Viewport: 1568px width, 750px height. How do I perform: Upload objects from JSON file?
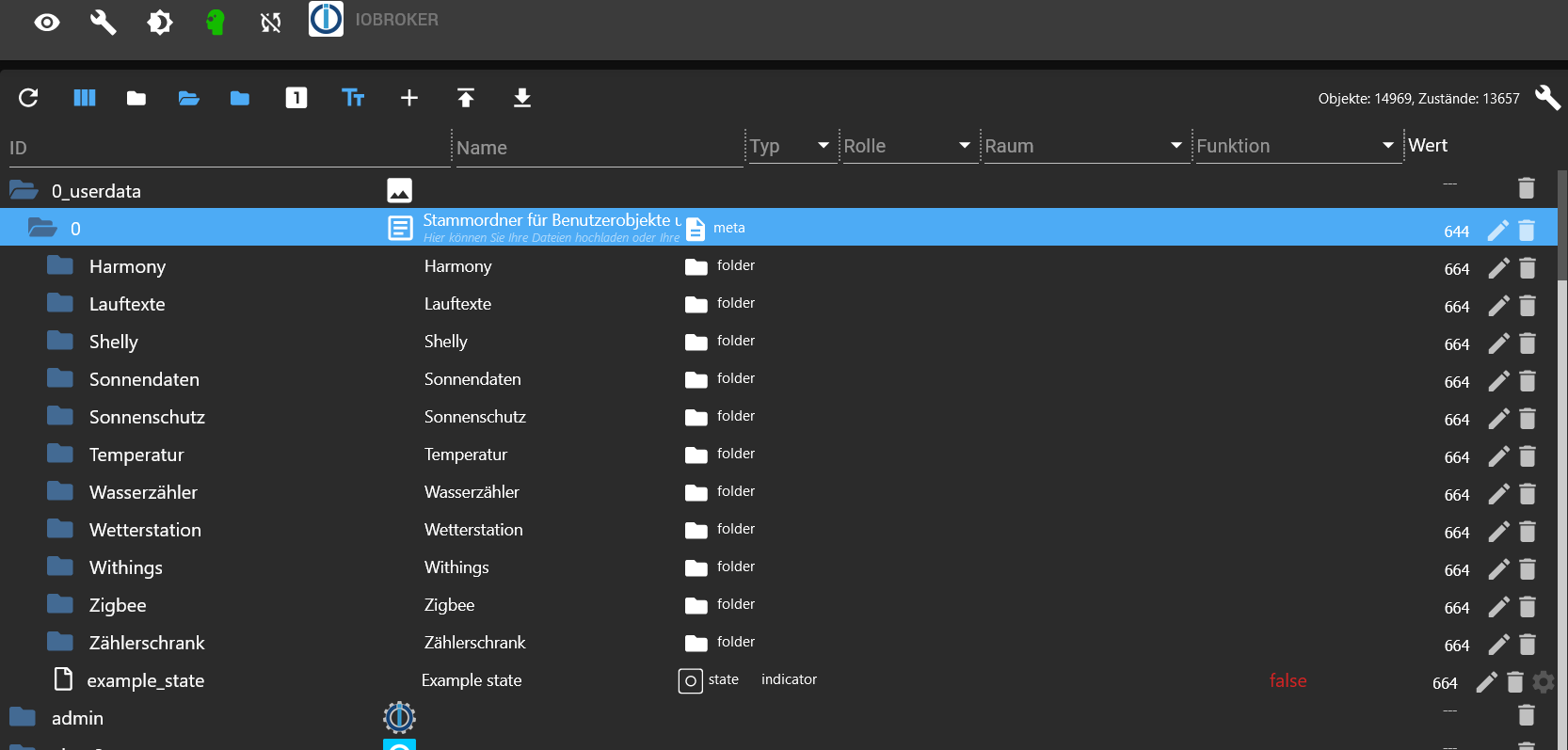click(x=466, y=98)
